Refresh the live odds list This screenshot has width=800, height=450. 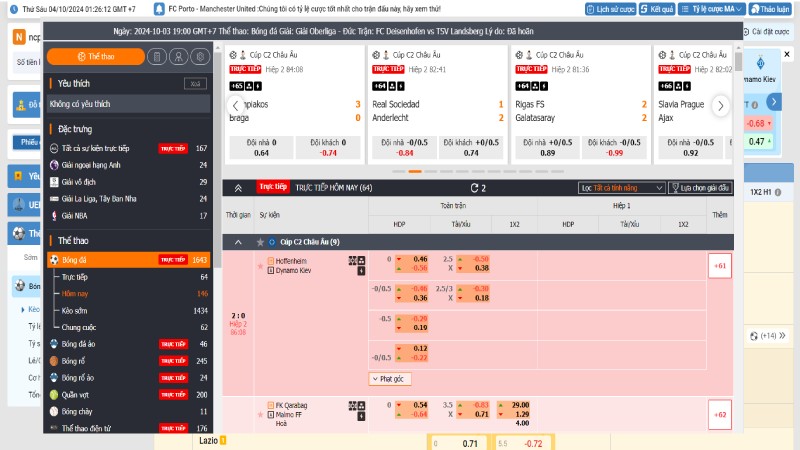474,188
